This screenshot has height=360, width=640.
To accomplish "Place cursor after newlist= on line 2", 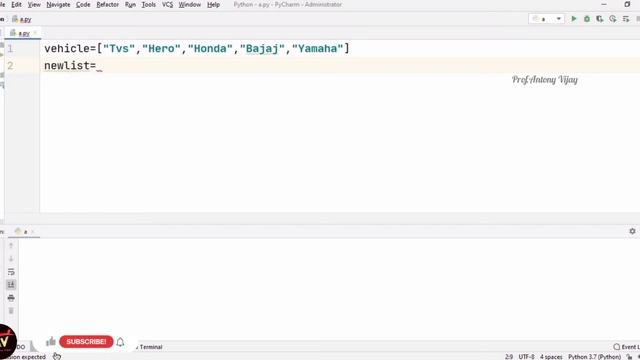I will tap(96, 66).
